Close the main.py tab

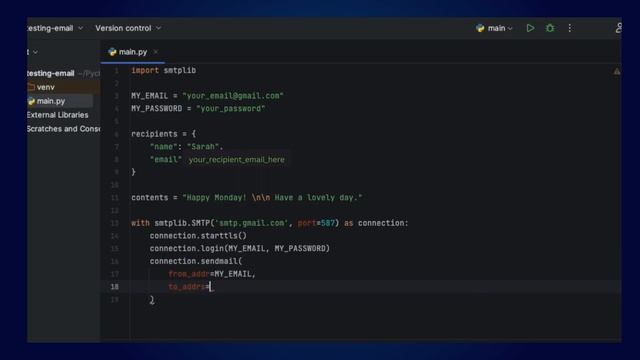point(156,52)
